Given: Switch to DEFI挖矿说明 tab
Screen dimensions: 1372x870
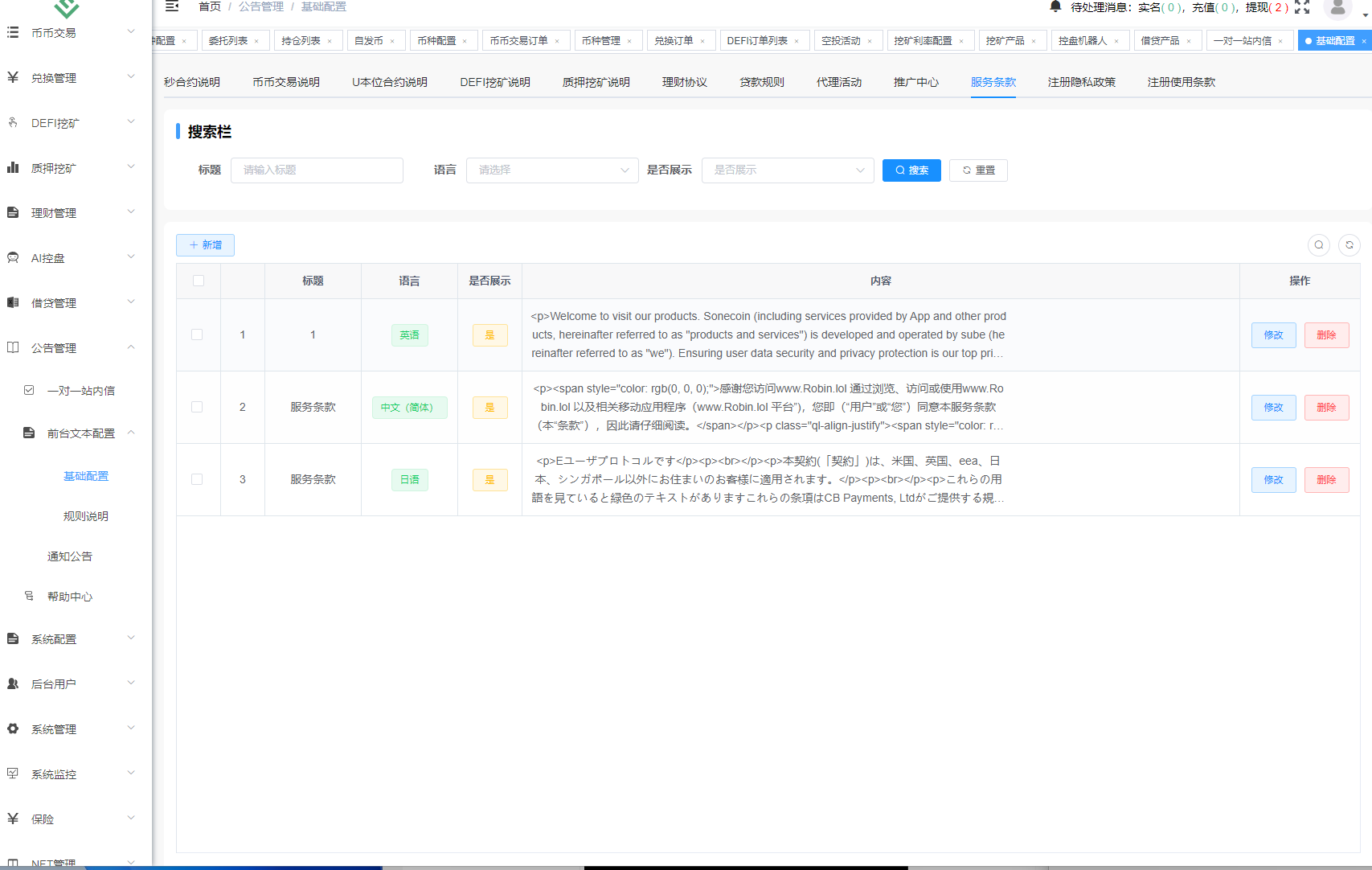Looking at the screenshot, I should 495,82.
